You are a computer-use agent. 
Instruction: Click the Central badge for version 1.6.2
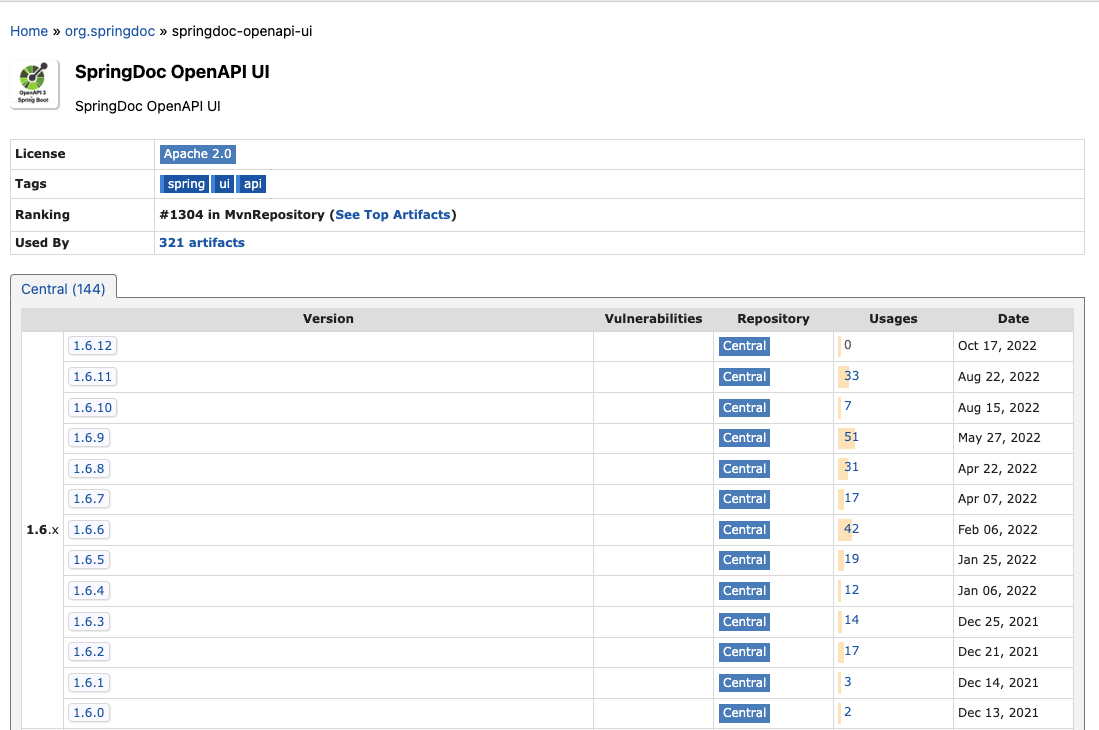click(744, 652)
